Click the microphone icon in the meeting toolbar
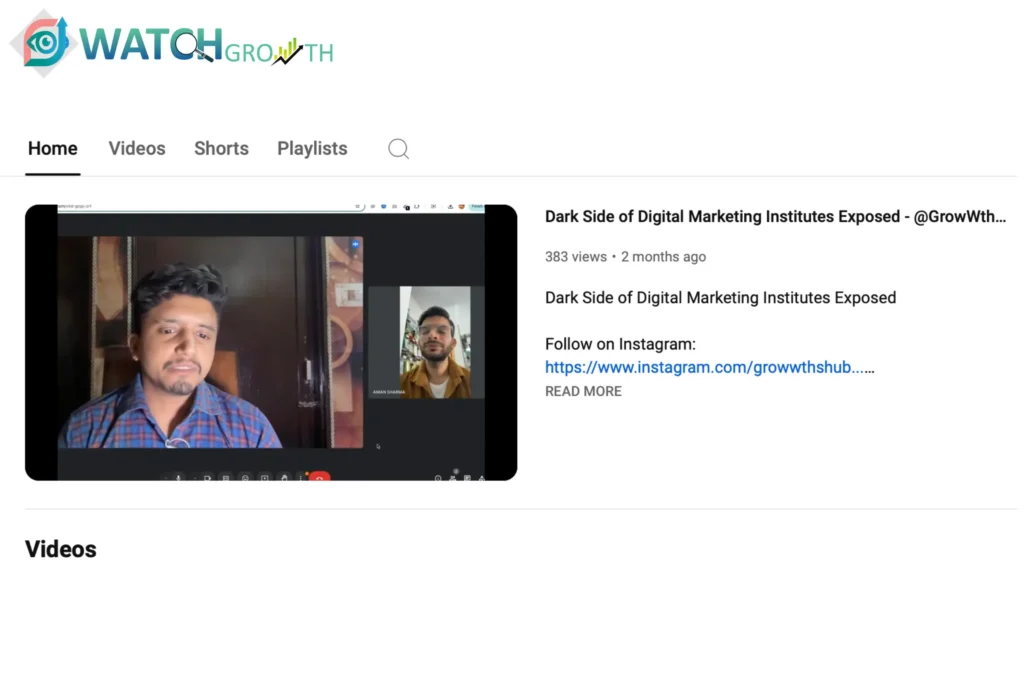The width and height of the screenshot is (1024, 682). click(179, 478)
